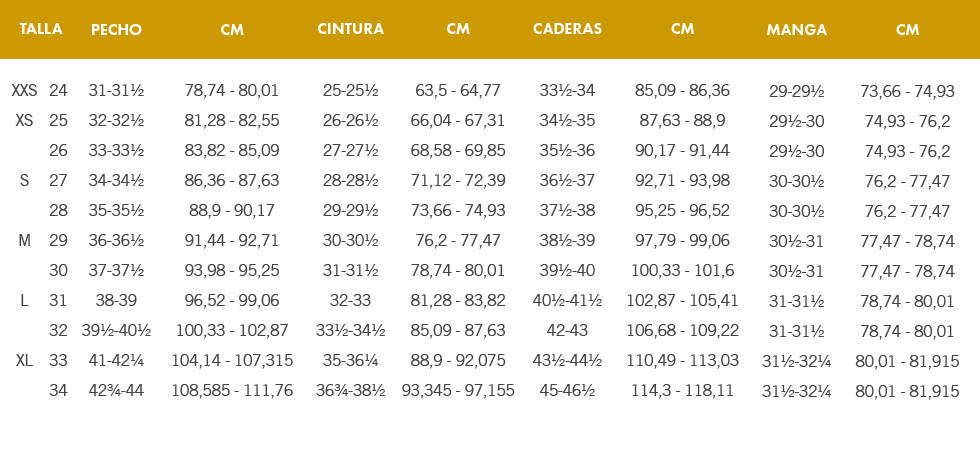This screenshot has height=450, width=980.
Task: Click sleeve value 29-29½ for size 24
Action: (796, 91)
